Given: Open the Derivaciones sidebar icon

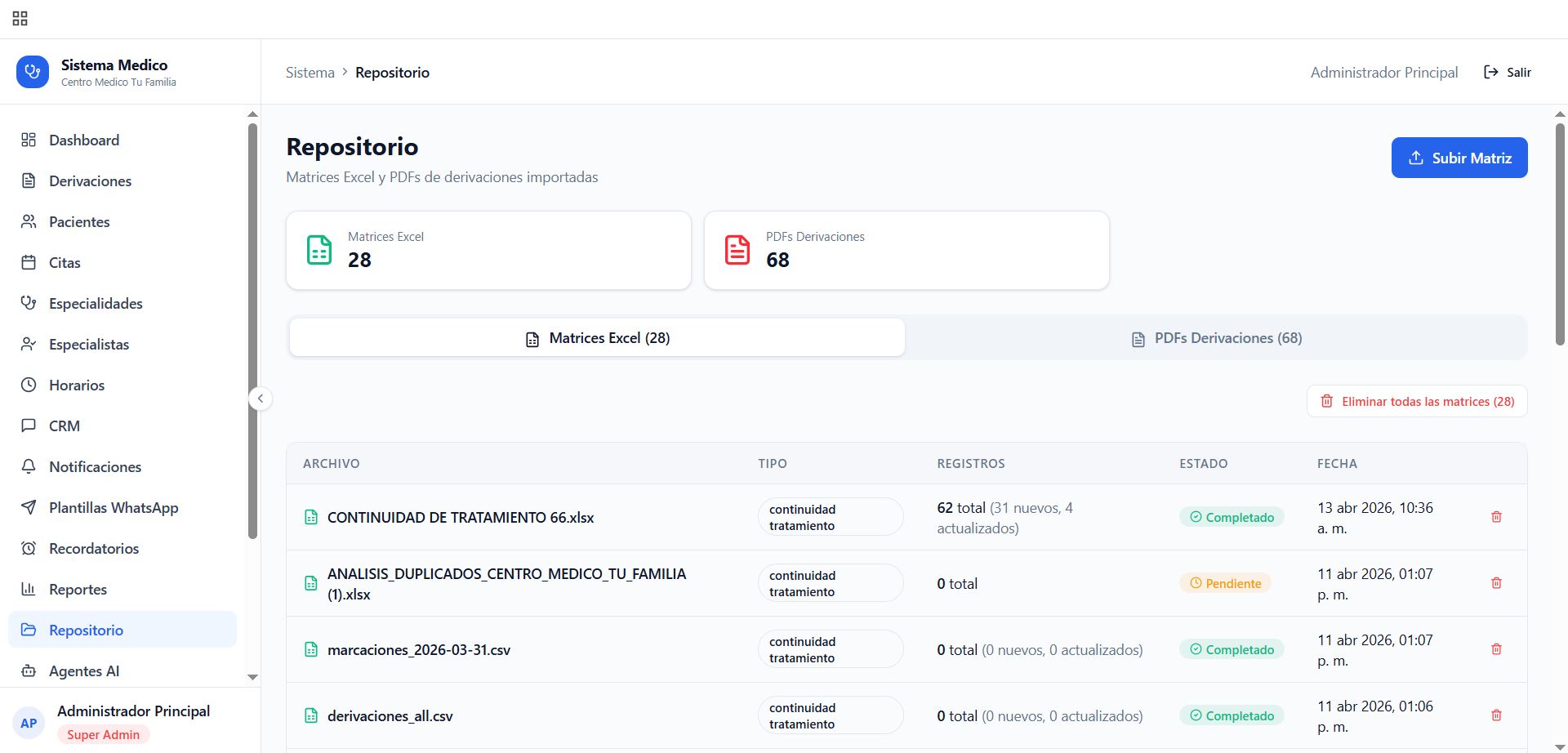Looking at the screenshot, I should [29, 180].
